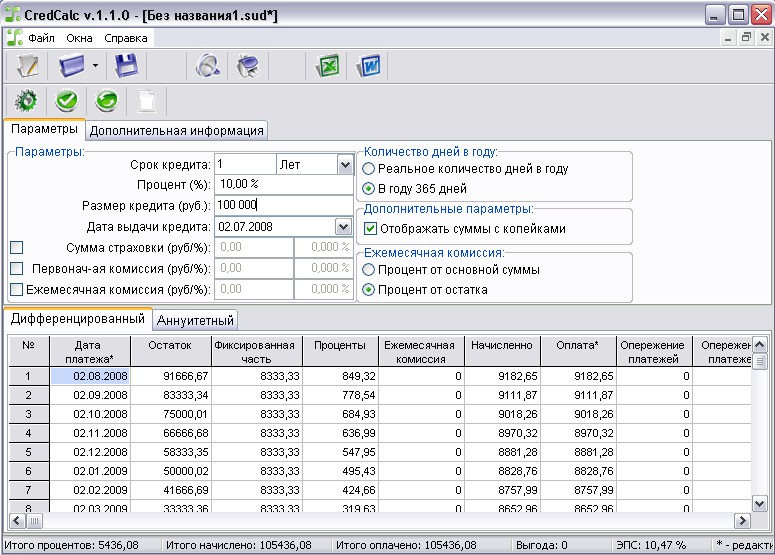
Task: Save the file with floppy disk icon
Action: 125,67
